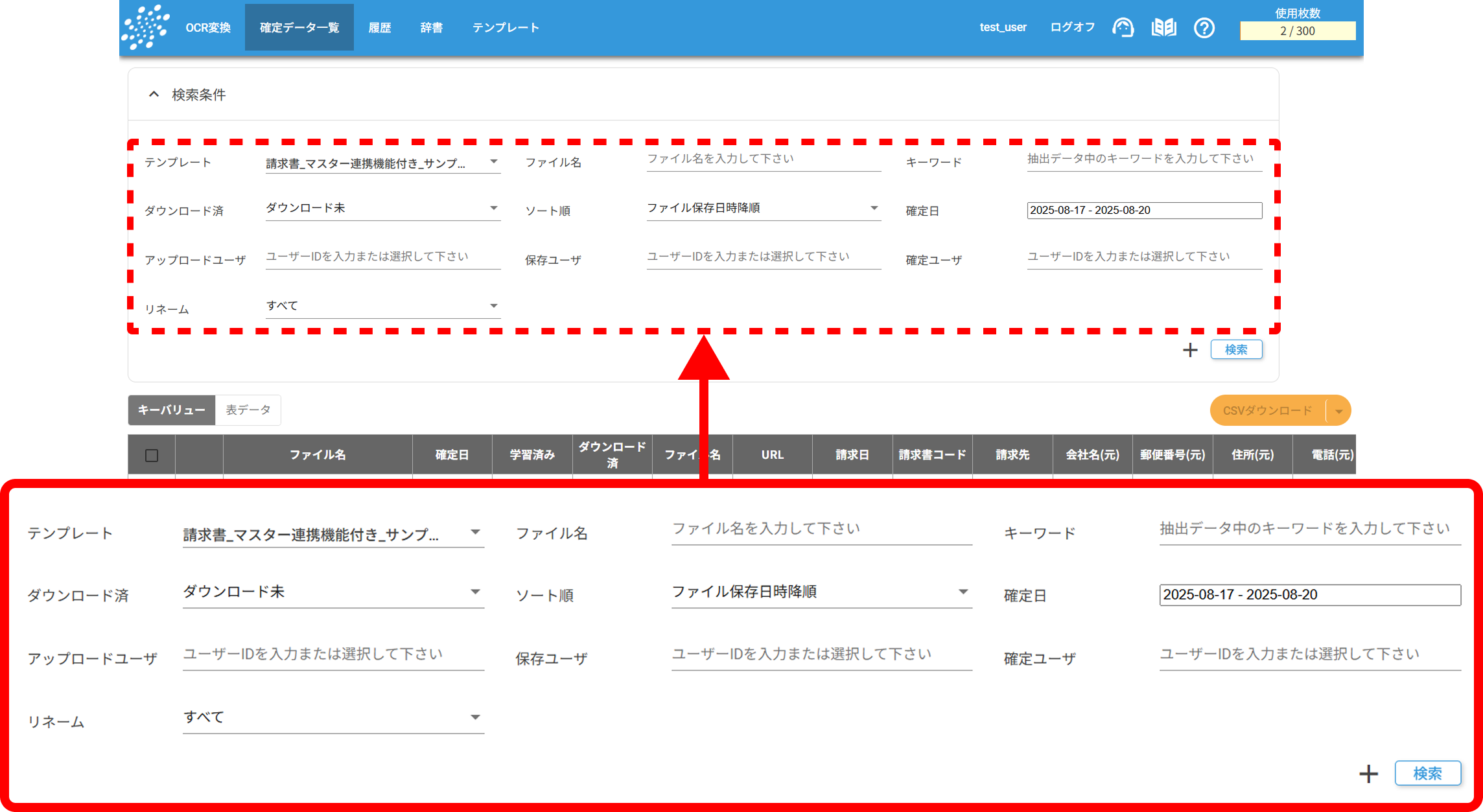1483x812 pixels.
Task: Click the 保存ユーザ input in the upper panel
Action: point(764,257)
